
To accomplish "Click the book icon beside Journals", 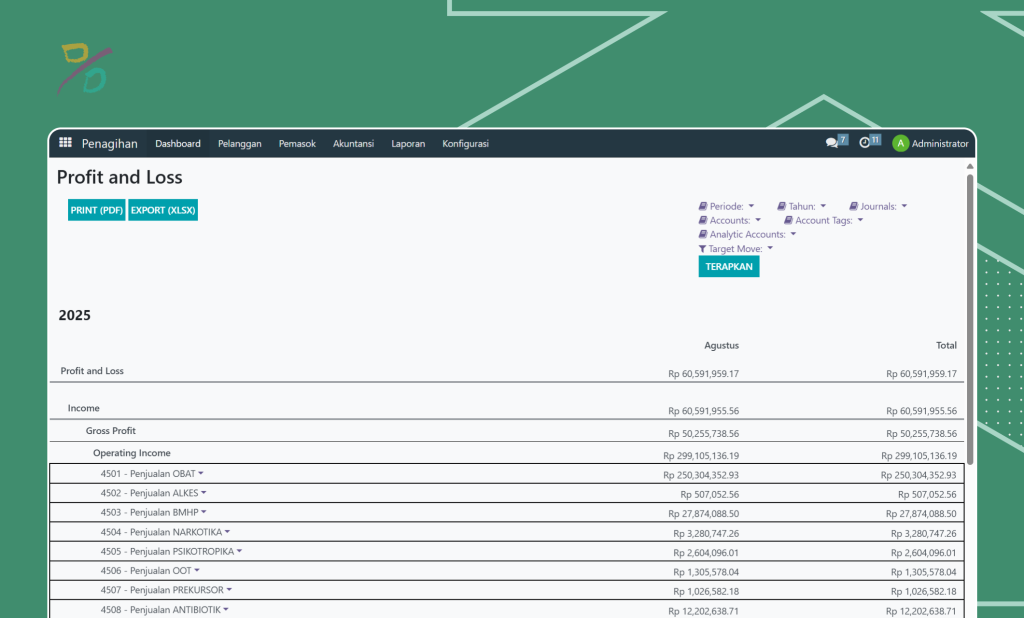I will [854, 207].
